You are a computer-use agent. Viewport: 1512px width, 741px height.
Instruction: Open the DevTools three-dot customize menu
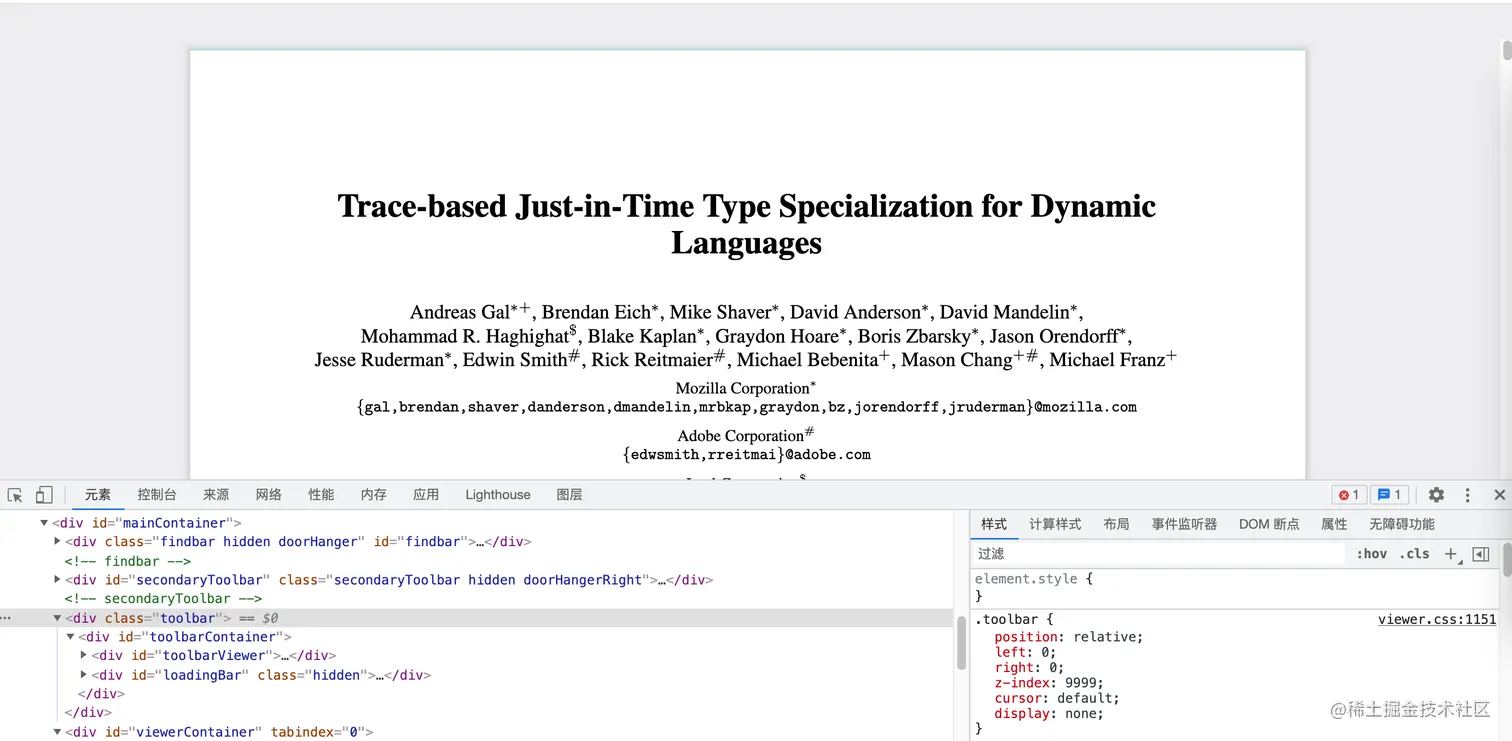click(1468, 495)
